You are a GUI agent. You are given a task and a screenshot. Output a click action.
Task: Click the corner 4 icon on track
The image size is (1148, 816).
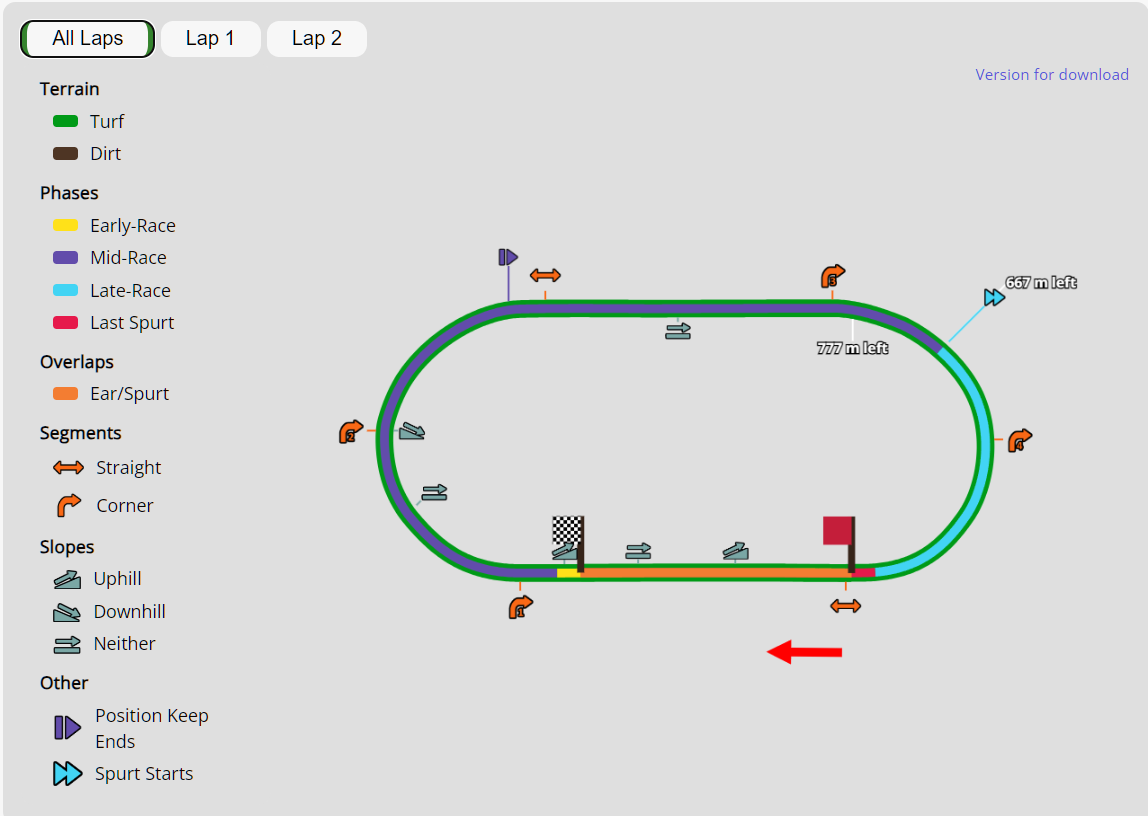(x=1020, y=441)
